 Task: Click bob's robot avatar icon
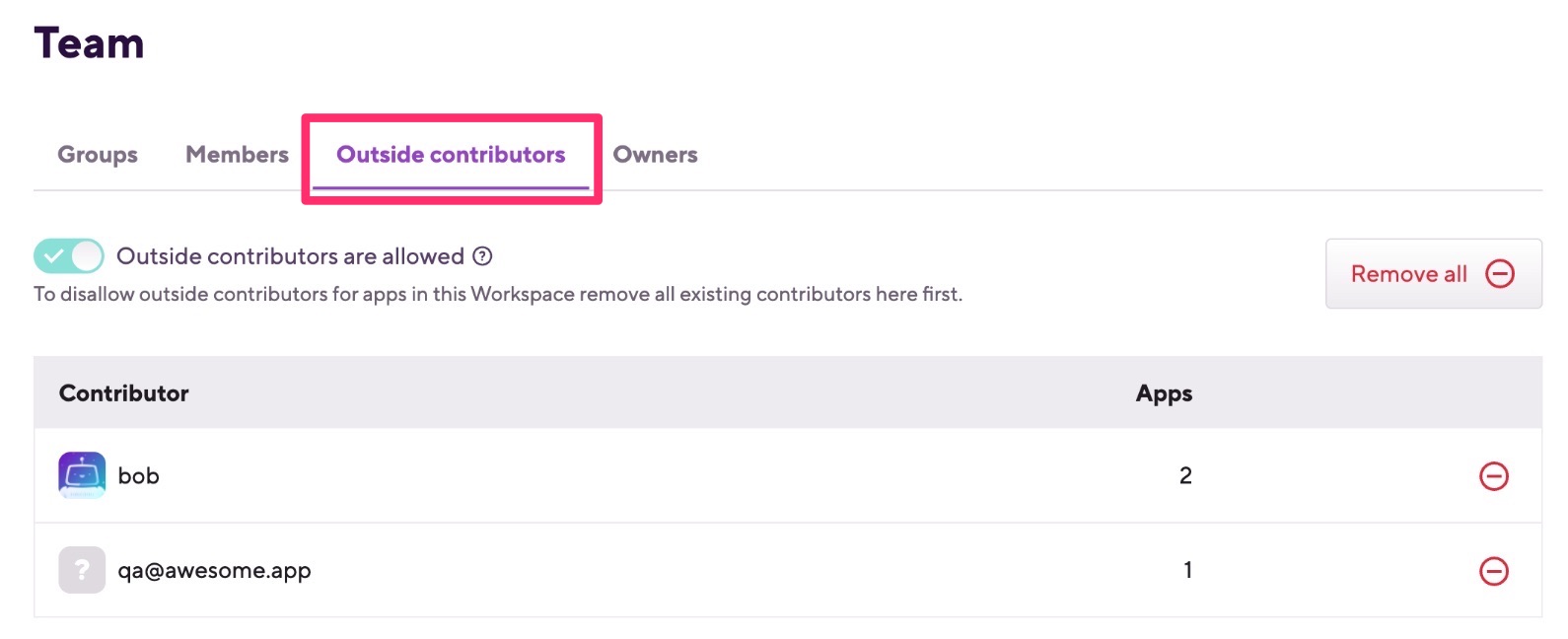[82, 475]
